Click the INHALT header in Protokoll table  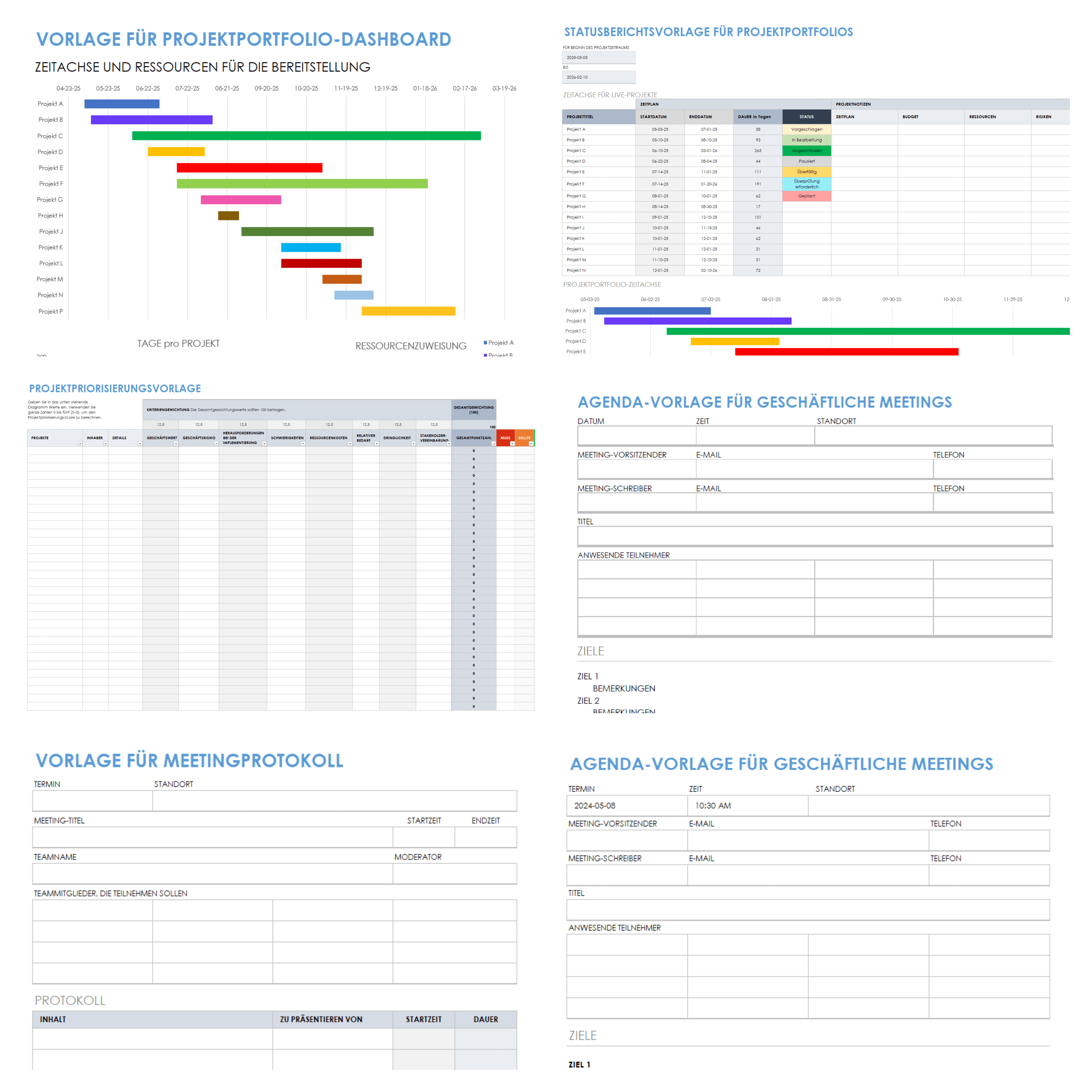pyautogui.click(x=153, y=1020)
